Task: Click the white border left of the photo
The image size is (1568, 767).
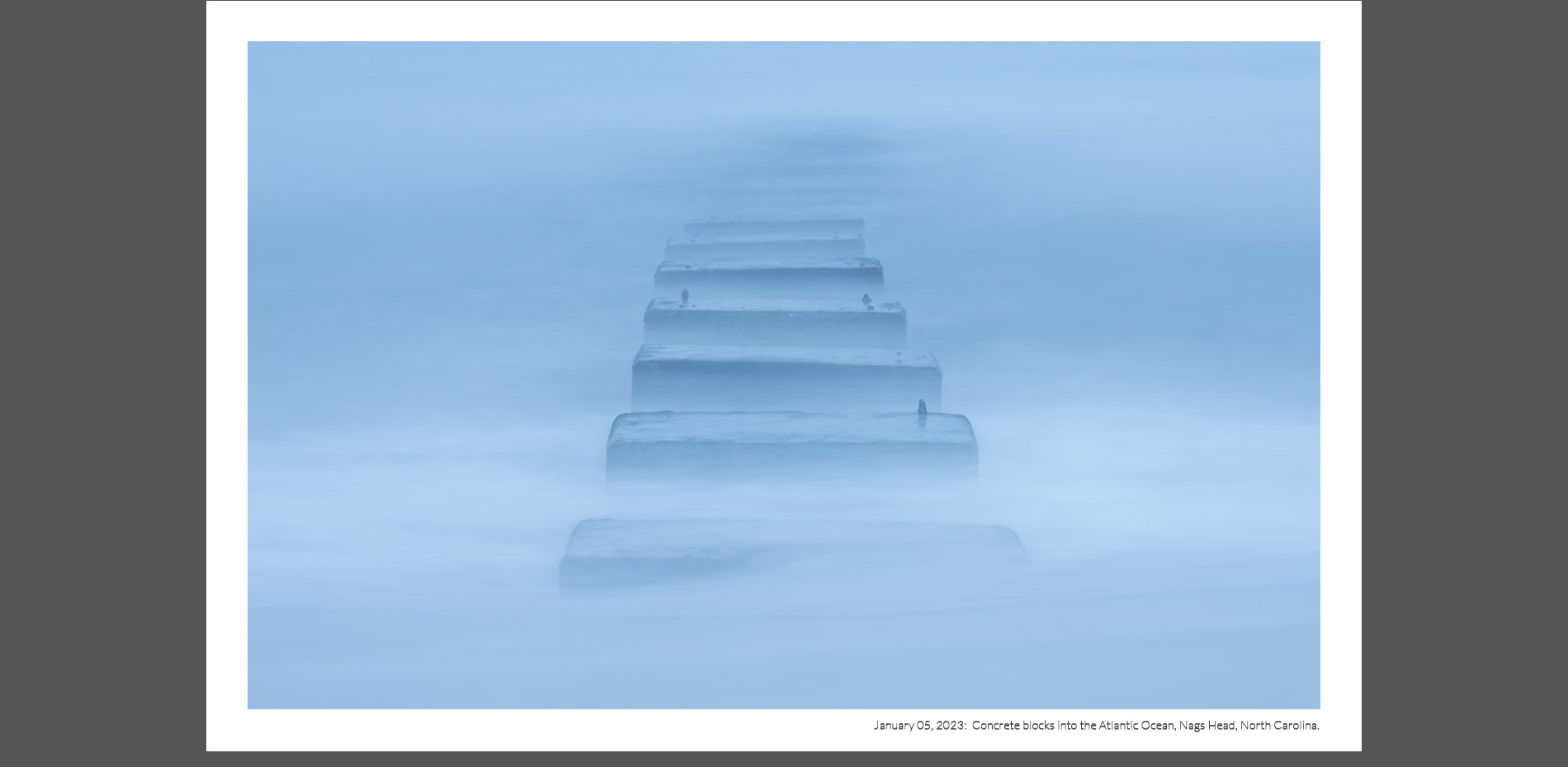Action: coord(227,375)
